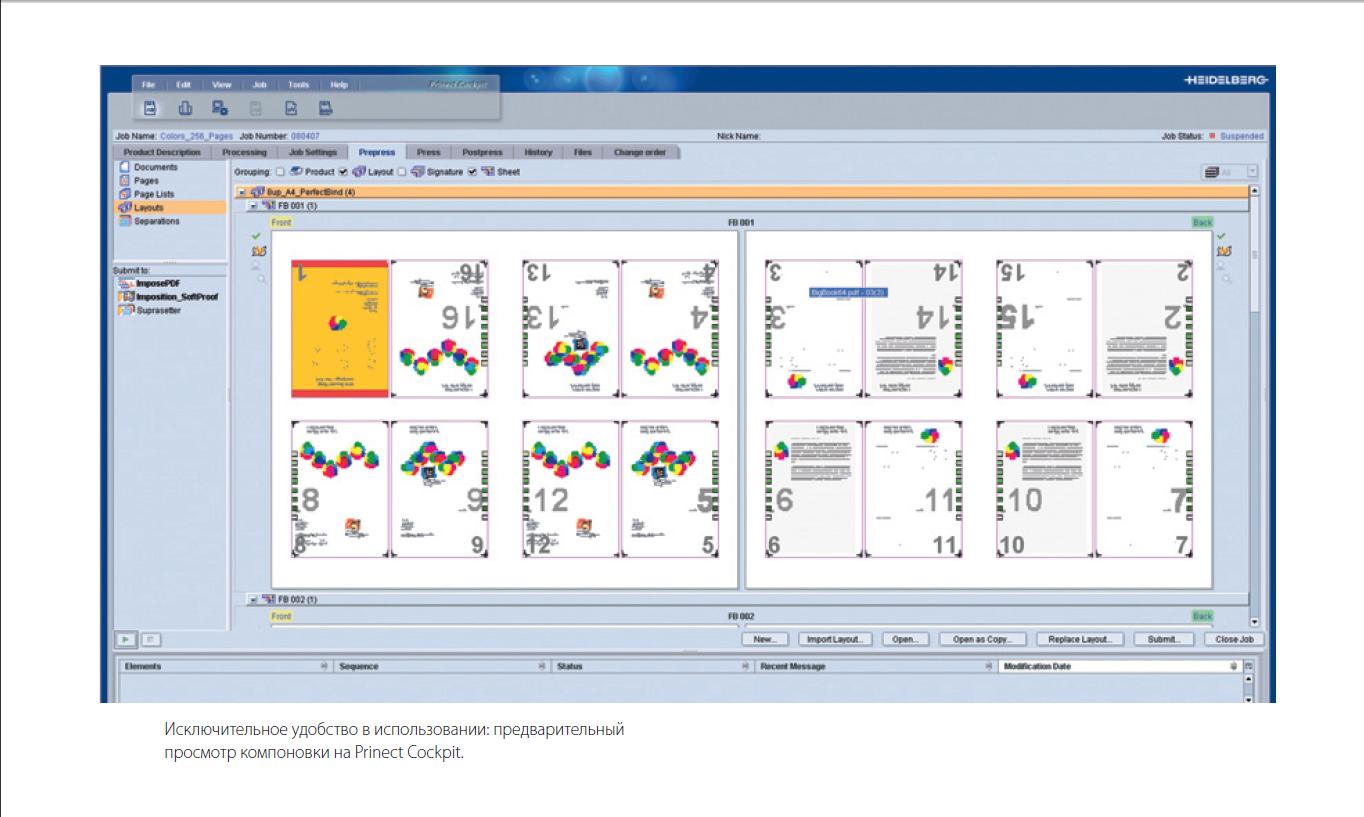Enable the Signature grouping checkbox
Screen dimensions: 1364x817
(x=402, y=172)
